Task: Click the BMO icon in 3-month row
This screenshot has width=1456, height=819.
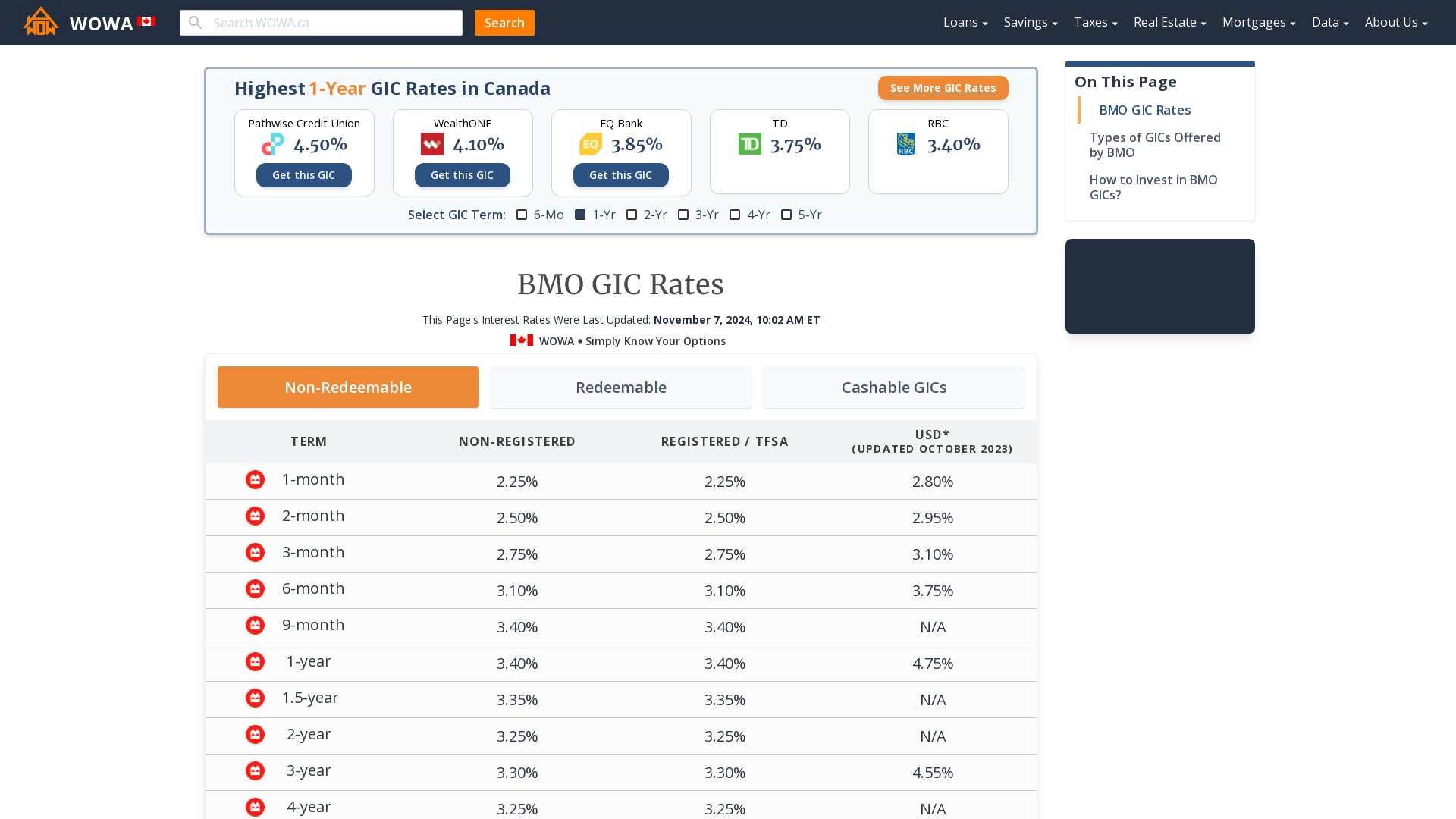Action: pyautogui.click(x=255, y=552)
